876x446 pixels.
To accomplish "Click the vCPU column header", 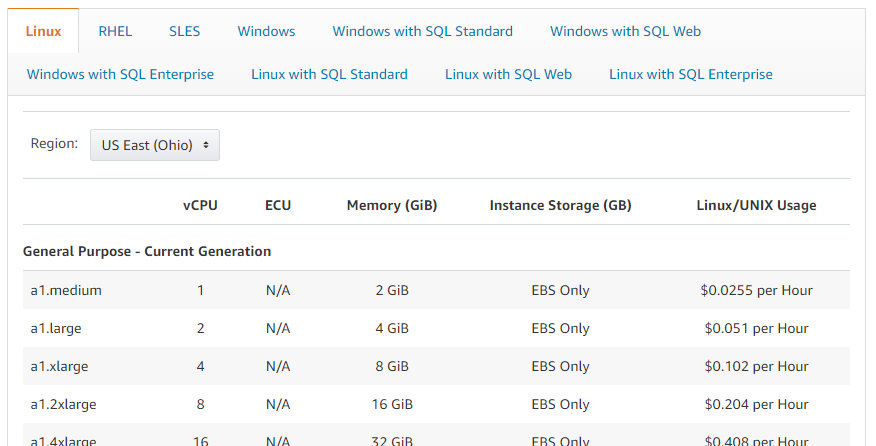I will pos(200,205).
